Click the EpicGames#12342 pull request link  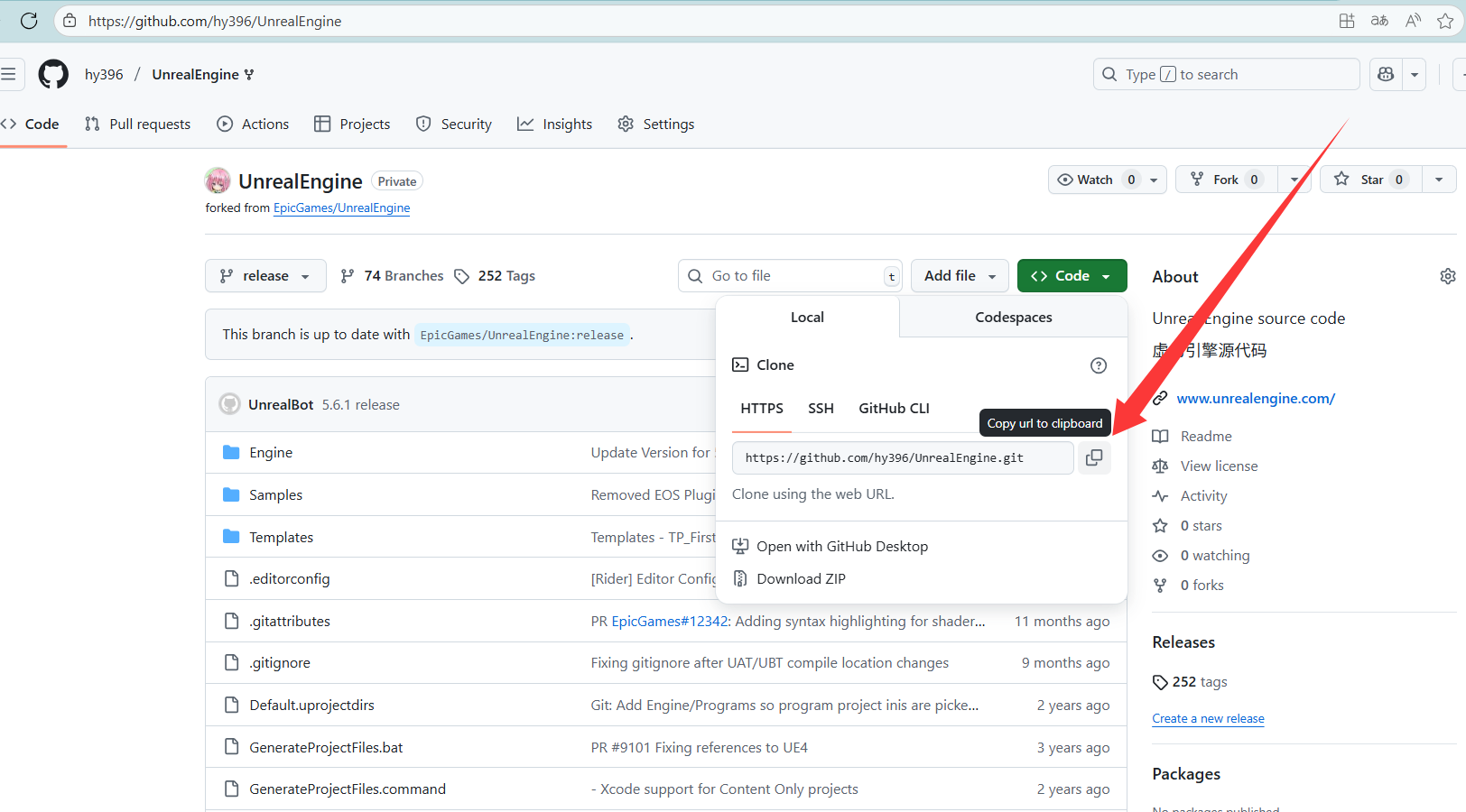(x=670, y=621)
